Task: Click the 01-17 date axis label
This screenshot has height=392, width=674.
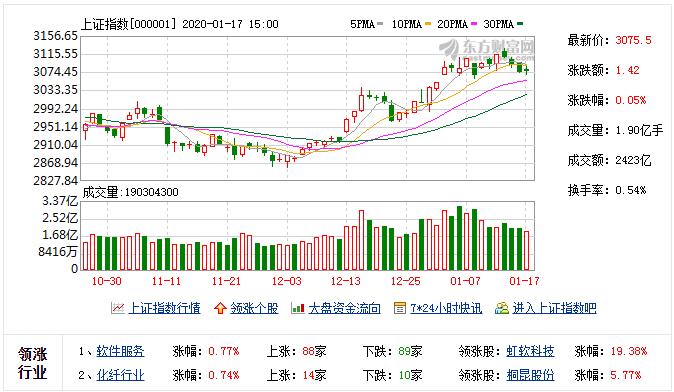Action: coord(524,281)
